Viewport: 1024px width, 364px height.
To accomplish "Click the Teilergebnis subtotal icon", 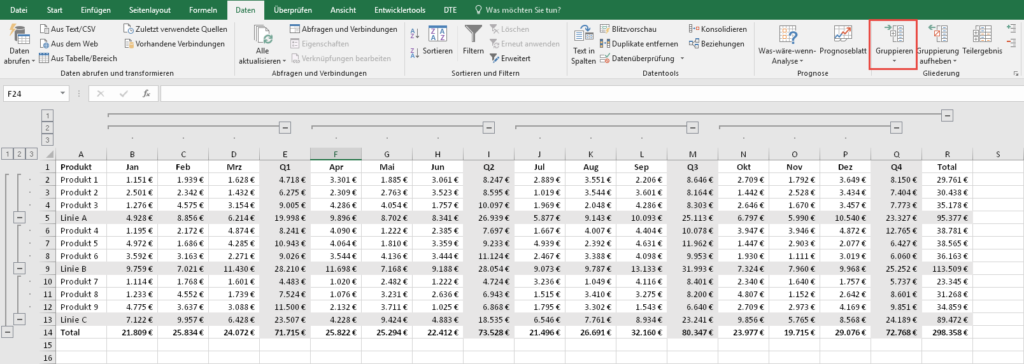I will coord(981,35).
